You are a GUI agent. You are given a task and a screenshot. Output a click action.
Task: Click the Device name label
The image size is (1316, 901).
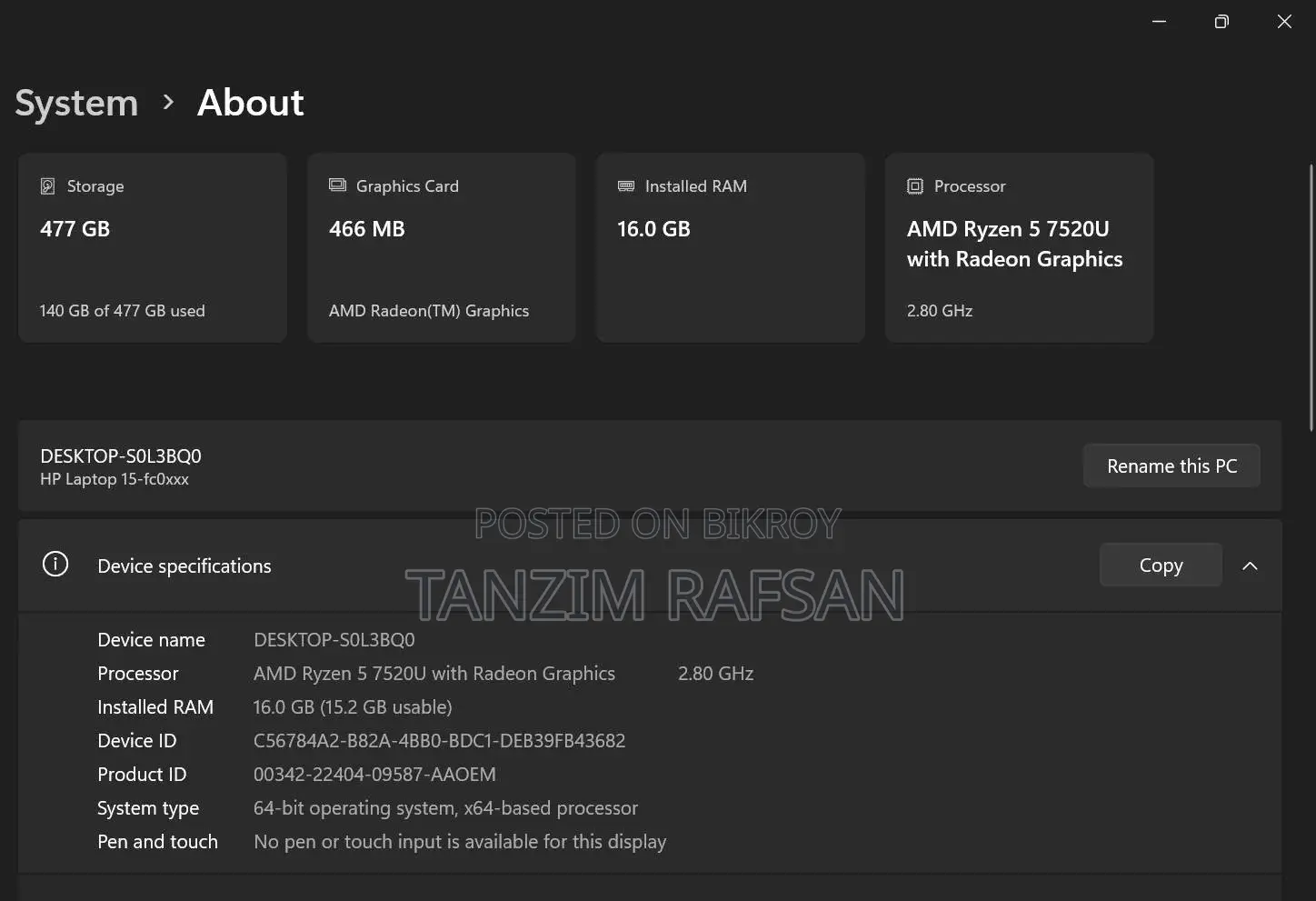tap(151, 640)
